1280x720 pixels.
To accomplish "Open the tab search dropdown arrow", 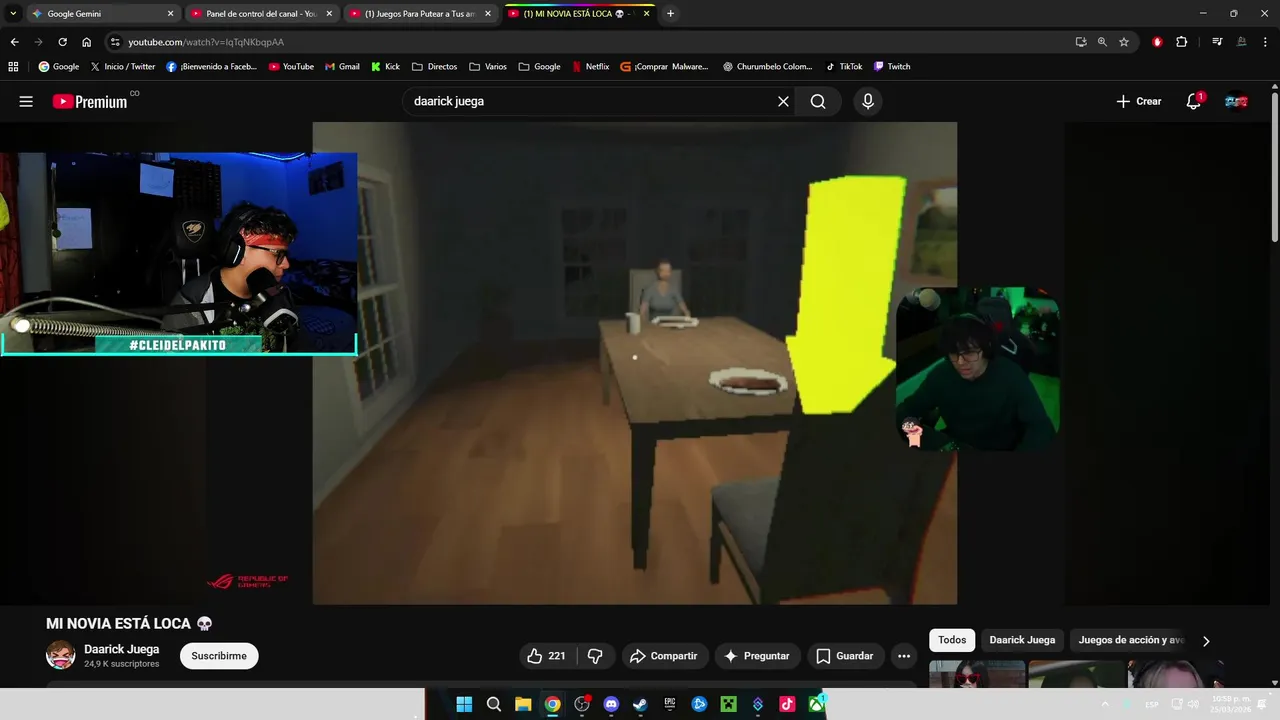I will click(x=13, y=14).
